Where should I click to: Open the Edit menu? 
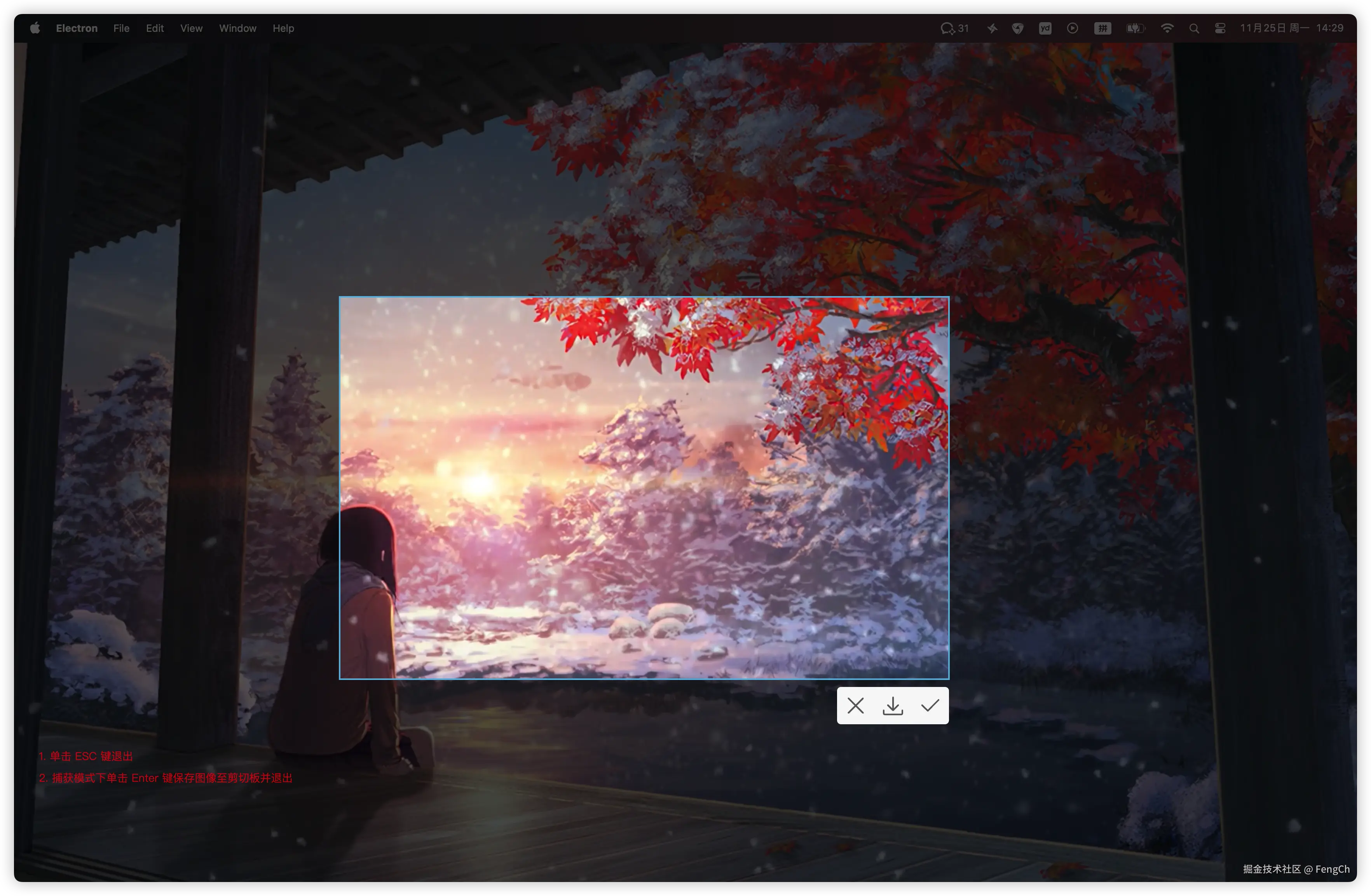tap(154, 28)
